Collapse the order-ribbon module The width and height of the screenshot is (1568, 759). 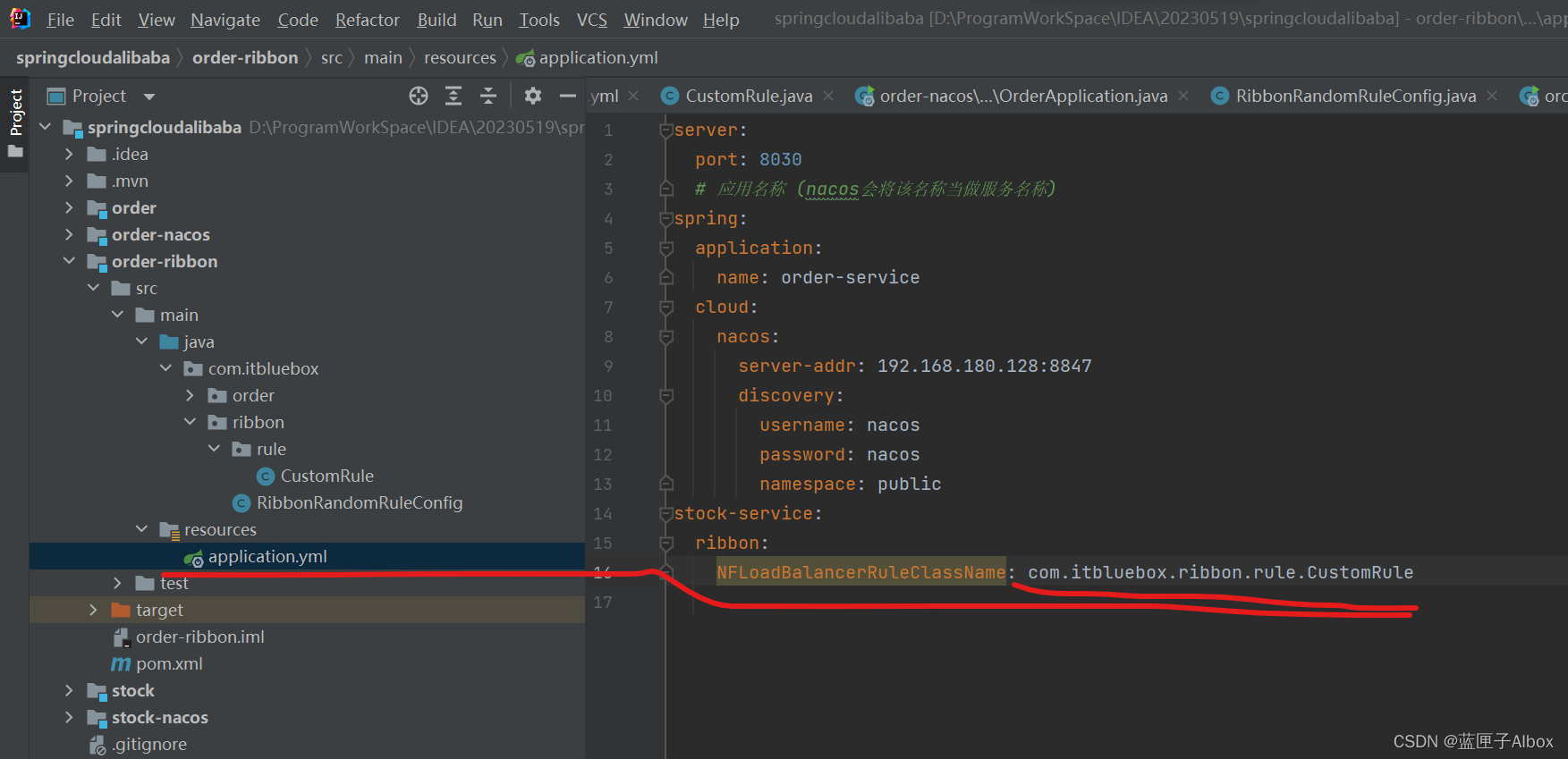point(70,261)
